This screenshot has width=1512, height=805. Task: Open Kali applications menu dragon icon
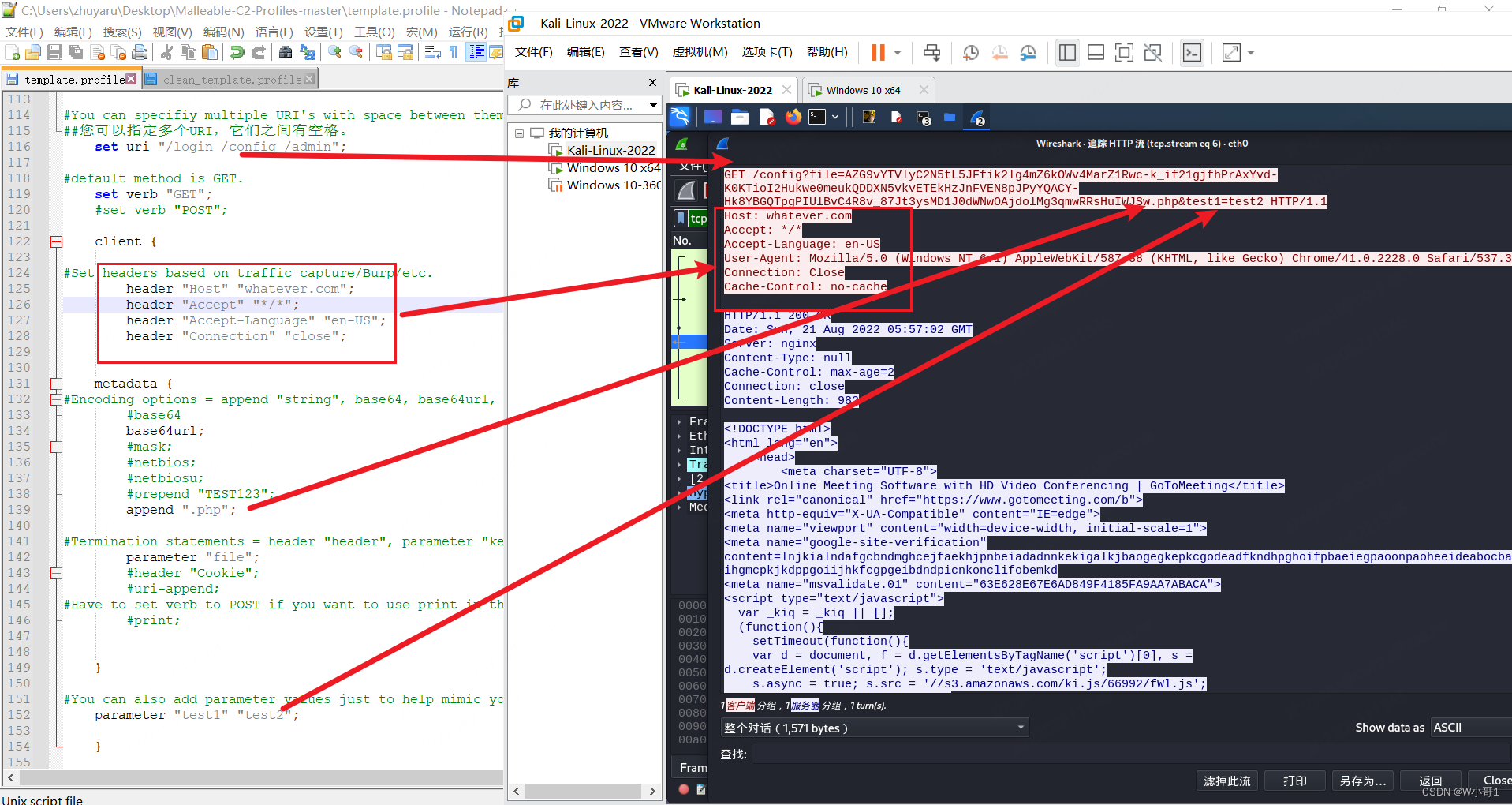(x=680, y=117)
